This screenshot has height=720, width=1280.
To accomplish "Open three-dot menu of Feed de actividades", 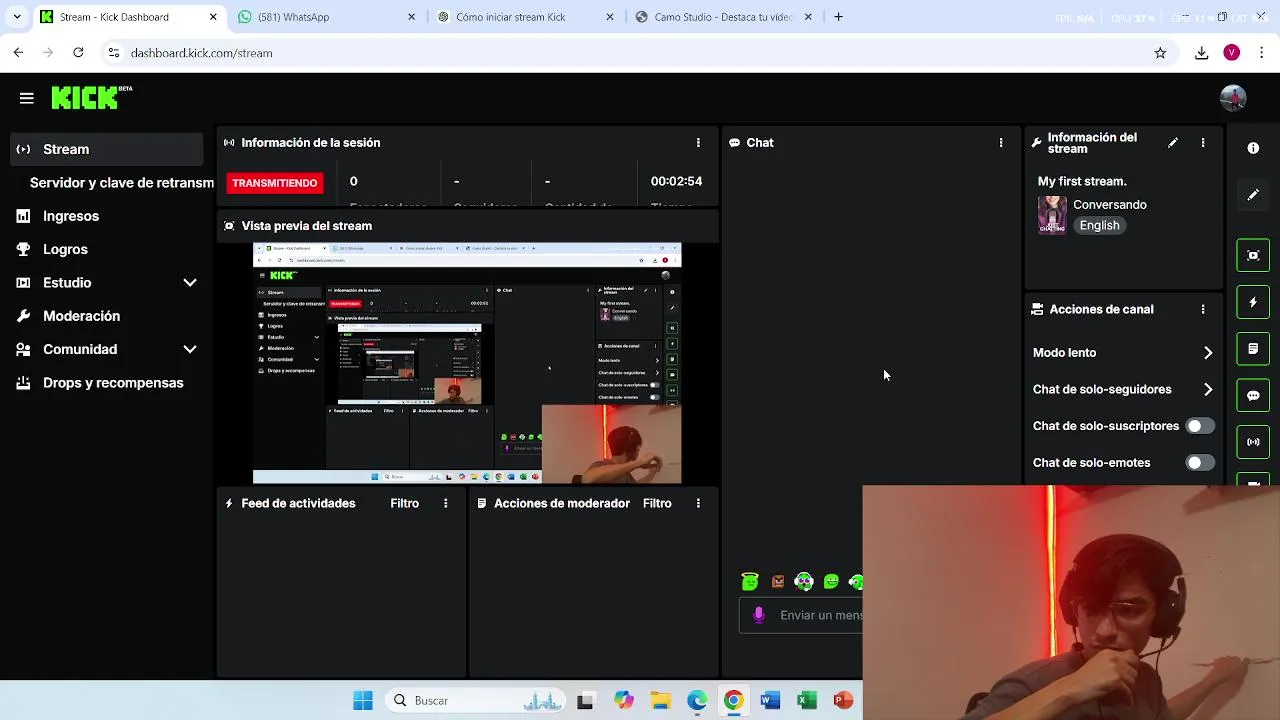I will click(446, 504).
